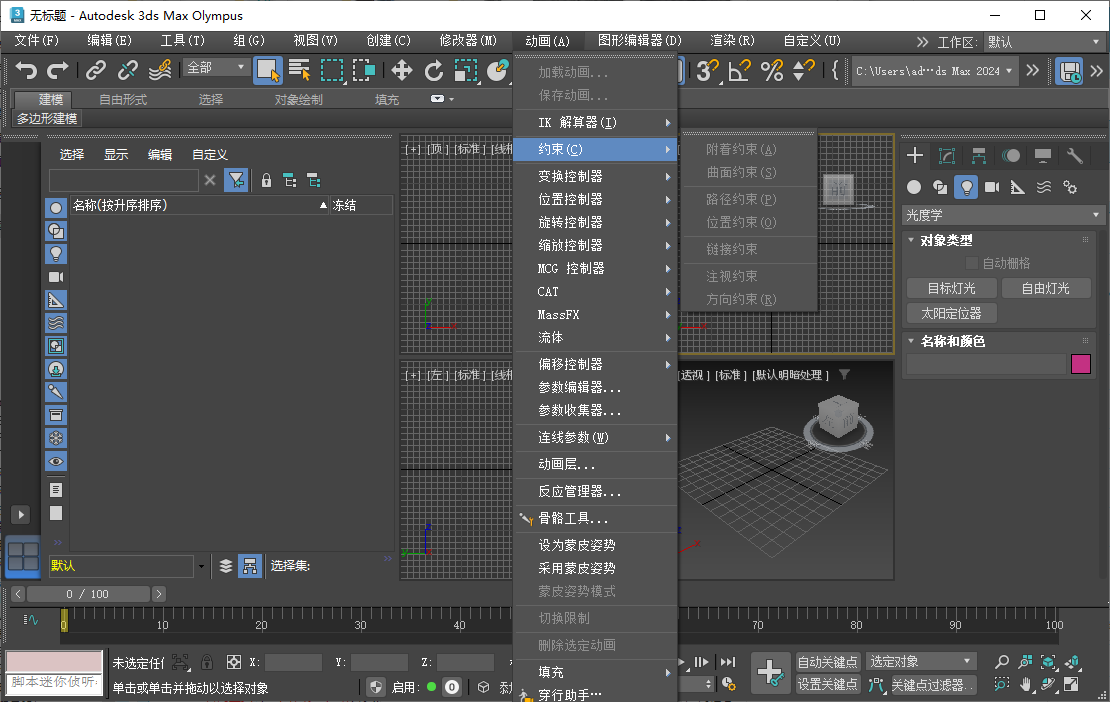Image resolution: width=1110 pixels, height=702 pixels.
Task: Open the project path dropdown
Action: [934, 71]
